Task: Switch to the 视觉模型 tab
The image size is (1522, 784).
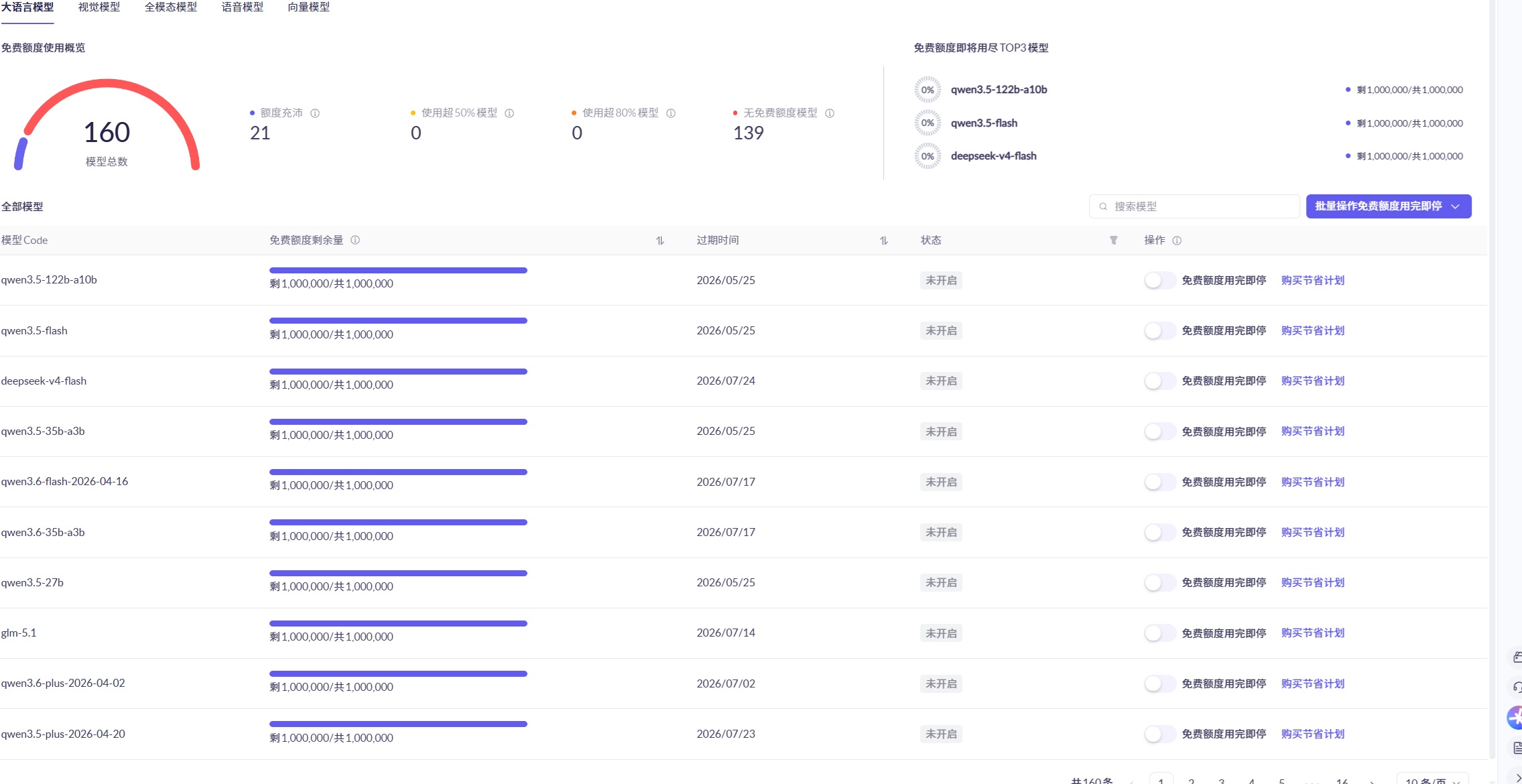Action: pos(99,7)
